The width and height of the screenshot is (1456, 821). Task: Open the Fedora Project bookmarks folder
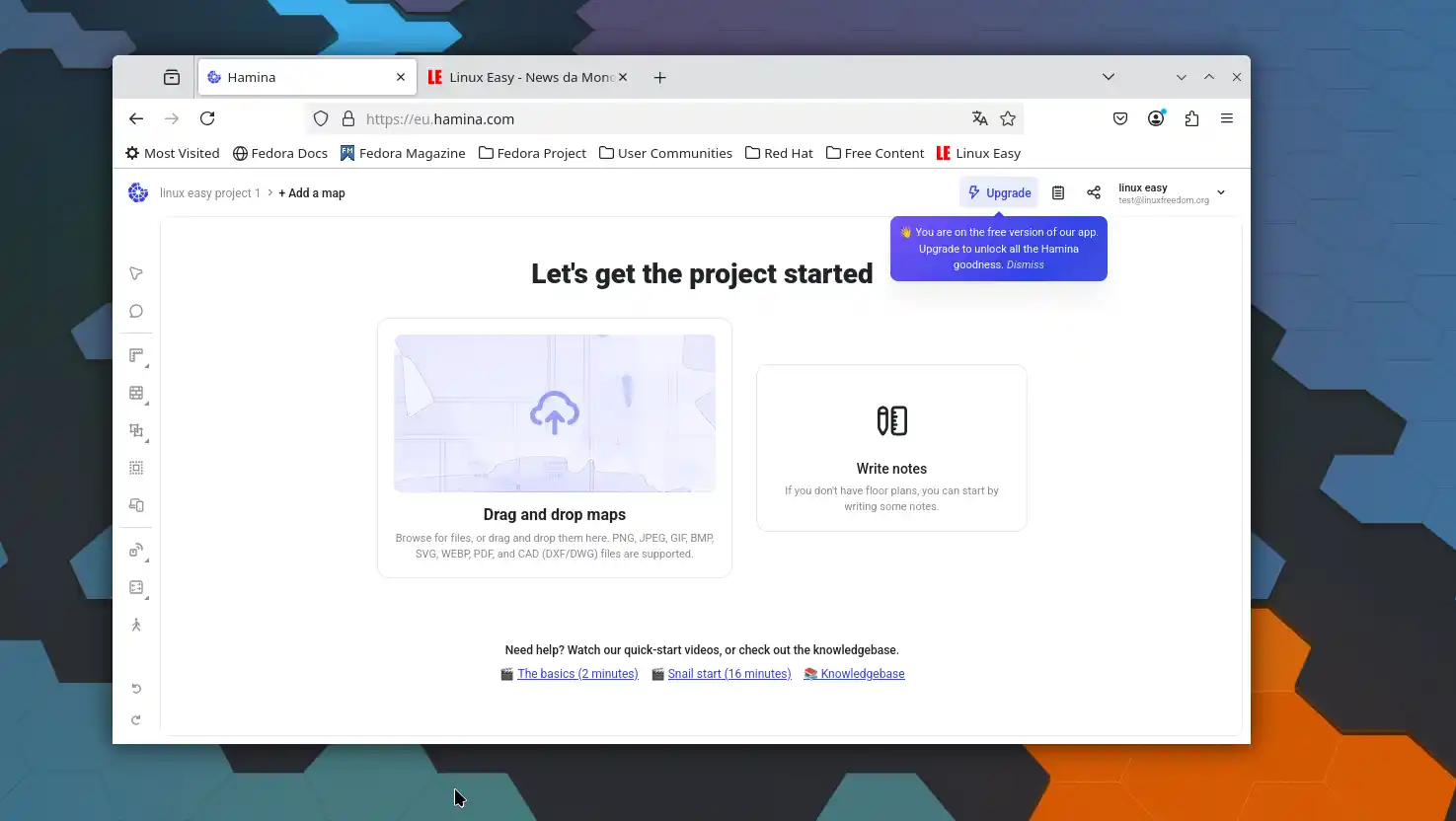pos(532,153)
